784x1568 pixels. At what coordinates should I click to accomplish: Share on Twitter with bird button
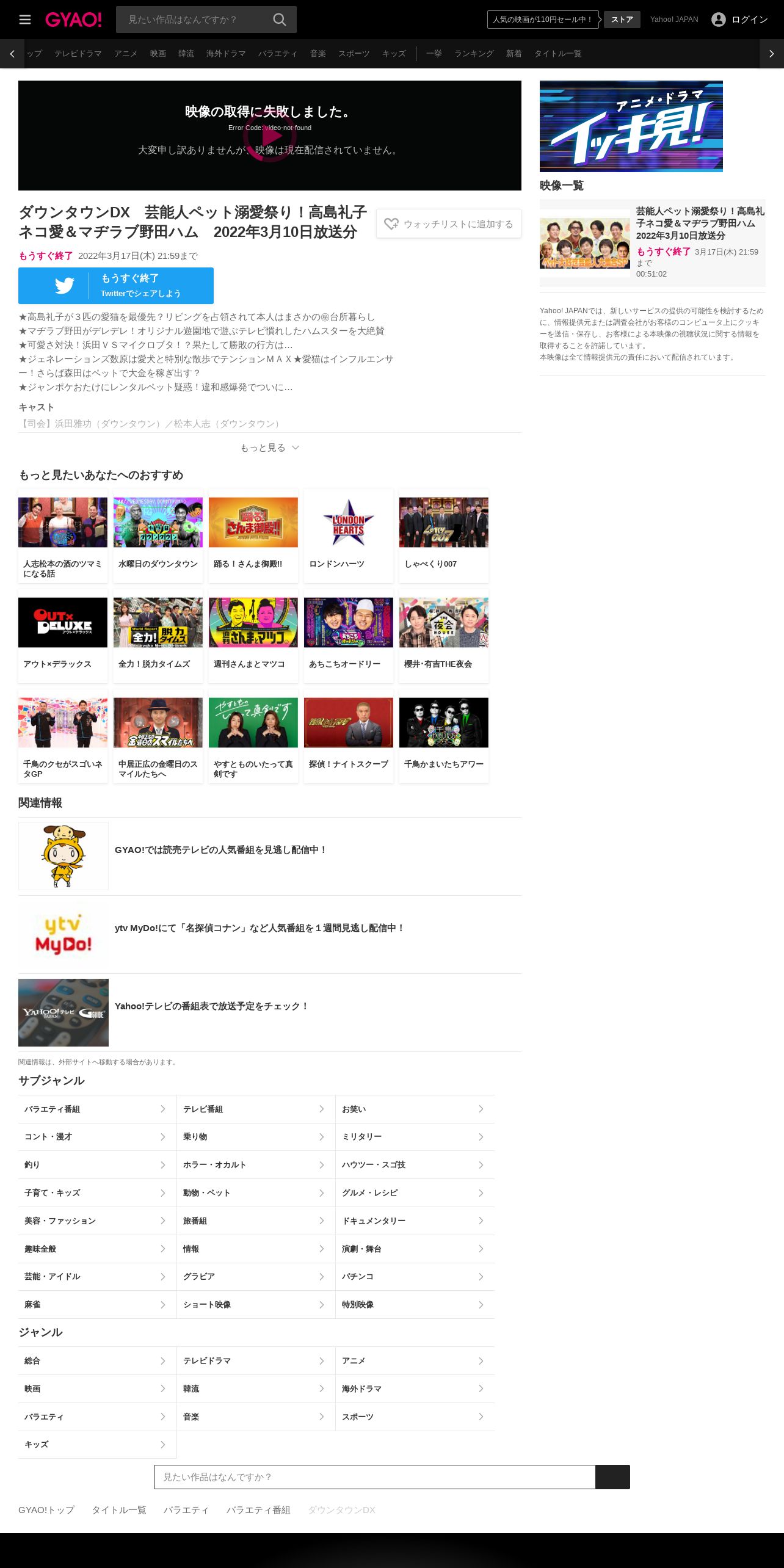pyautogui.click(x=116, y=286)
